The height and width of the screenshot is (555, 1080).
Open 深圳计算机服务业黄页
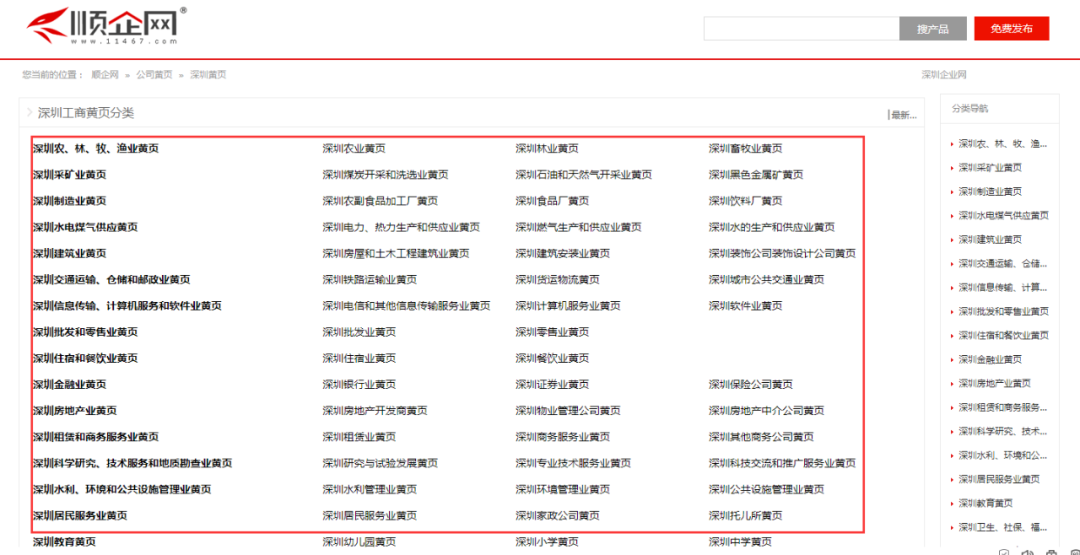[x=568, y=306]
